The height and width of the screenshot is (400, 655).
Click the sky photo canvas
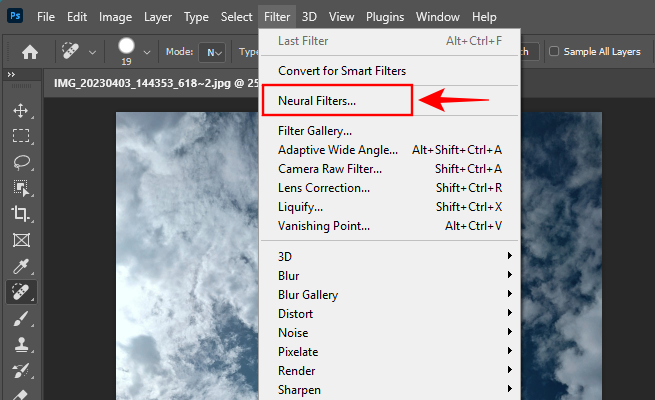coord(187,256)
